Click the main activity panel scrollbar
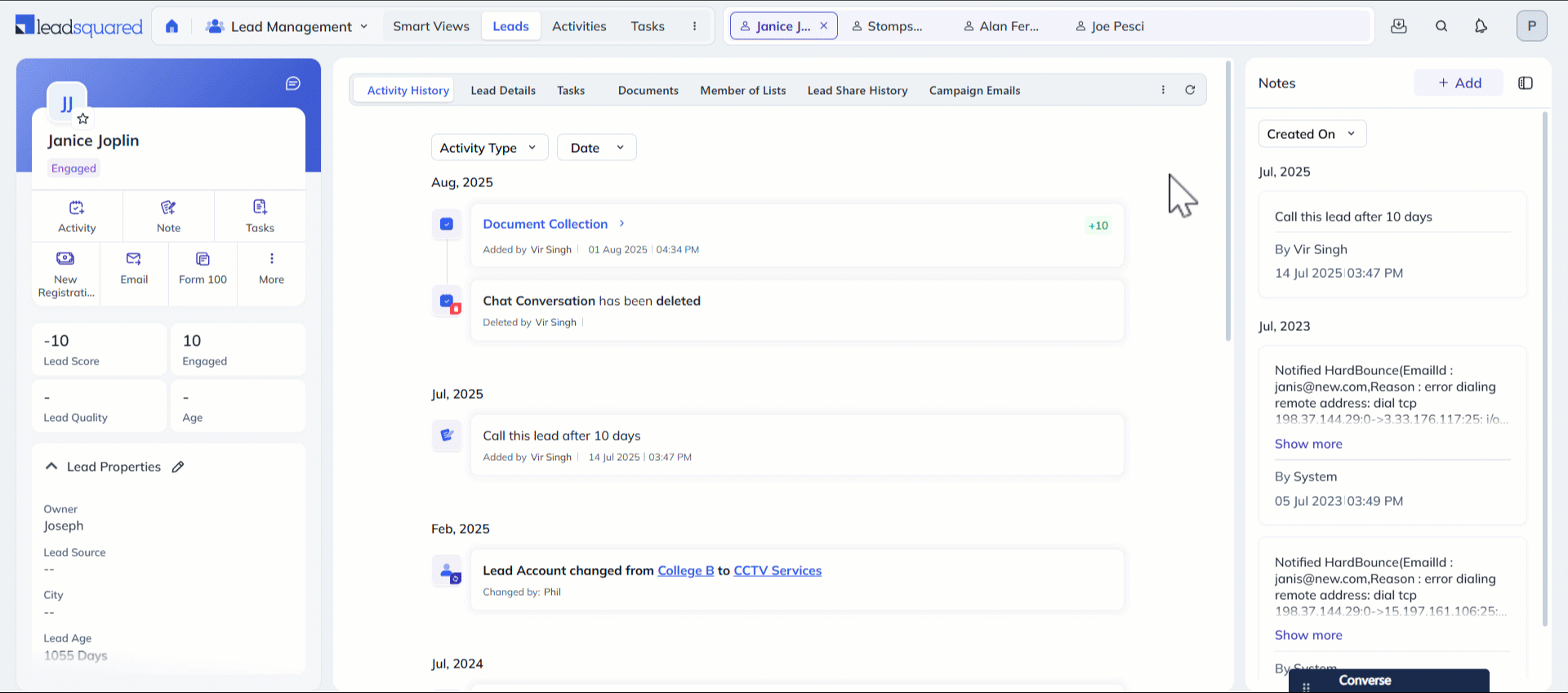The height and width of the screenshot is (693, 1568). [1227, 200]
